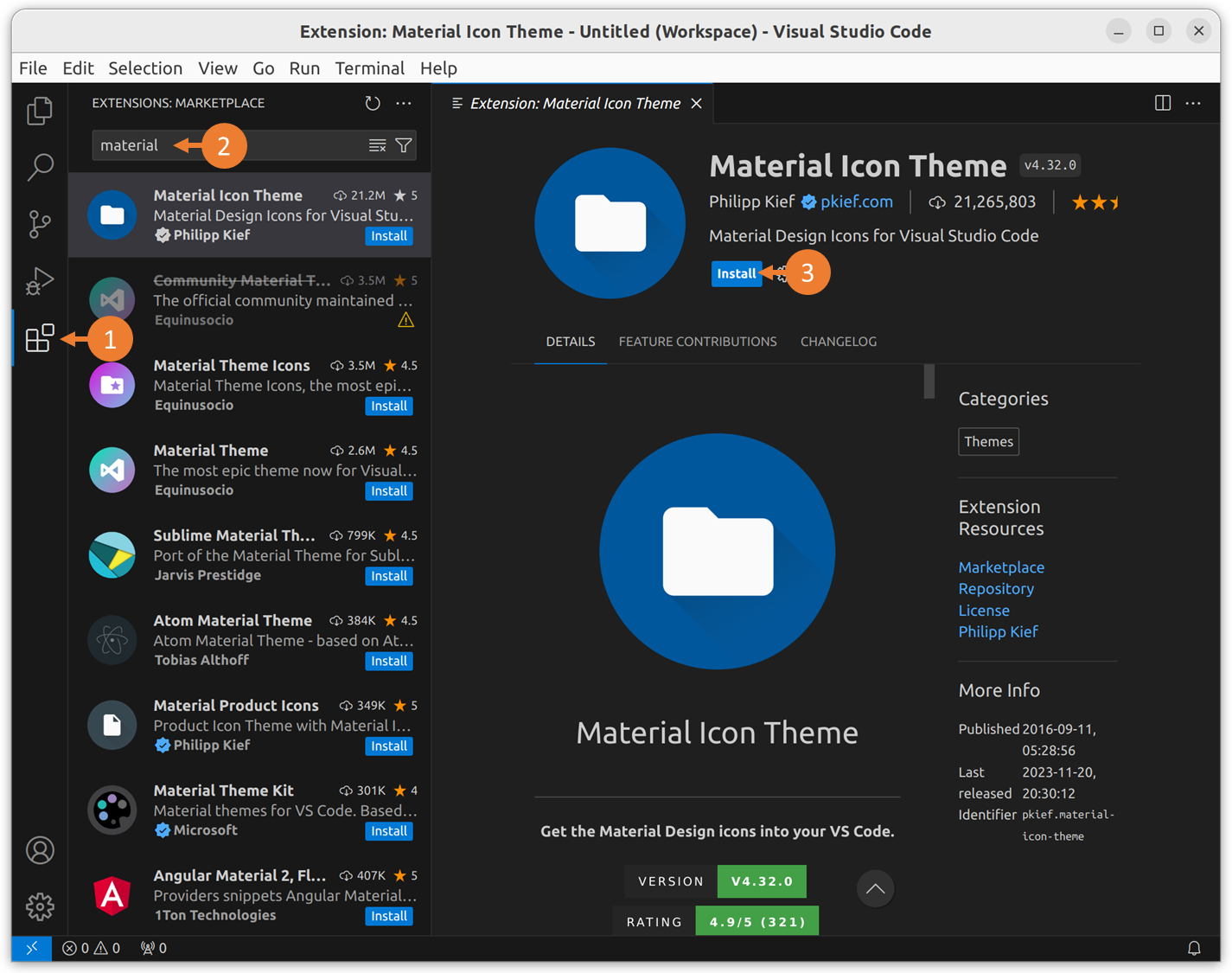Select Material Theme Kit list entry
This screenshot has height=973, width=1232.
pyautogui.click(x=250, y=810)
